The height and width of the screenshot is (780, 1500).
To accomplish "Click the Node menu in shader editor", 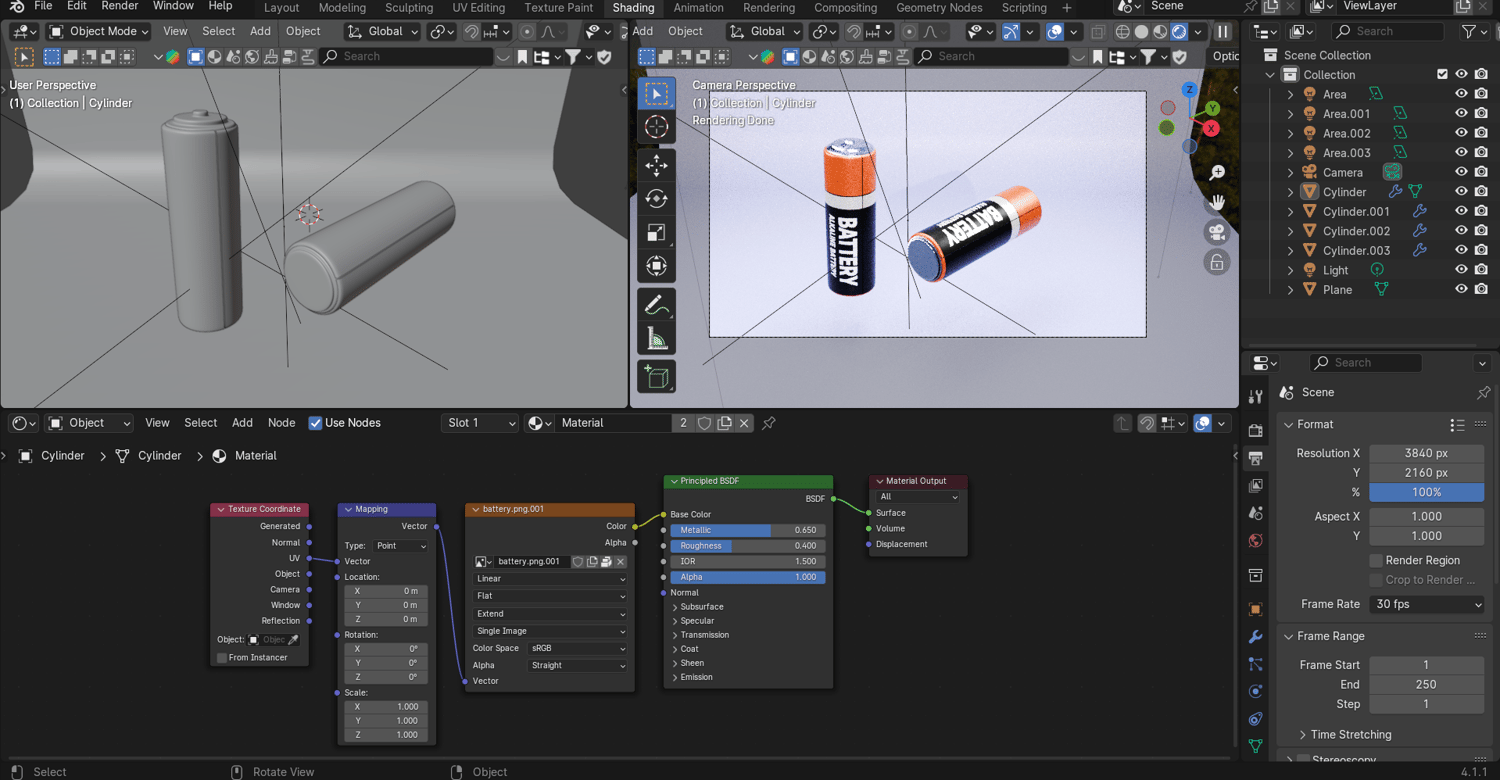I will point(281,423).
